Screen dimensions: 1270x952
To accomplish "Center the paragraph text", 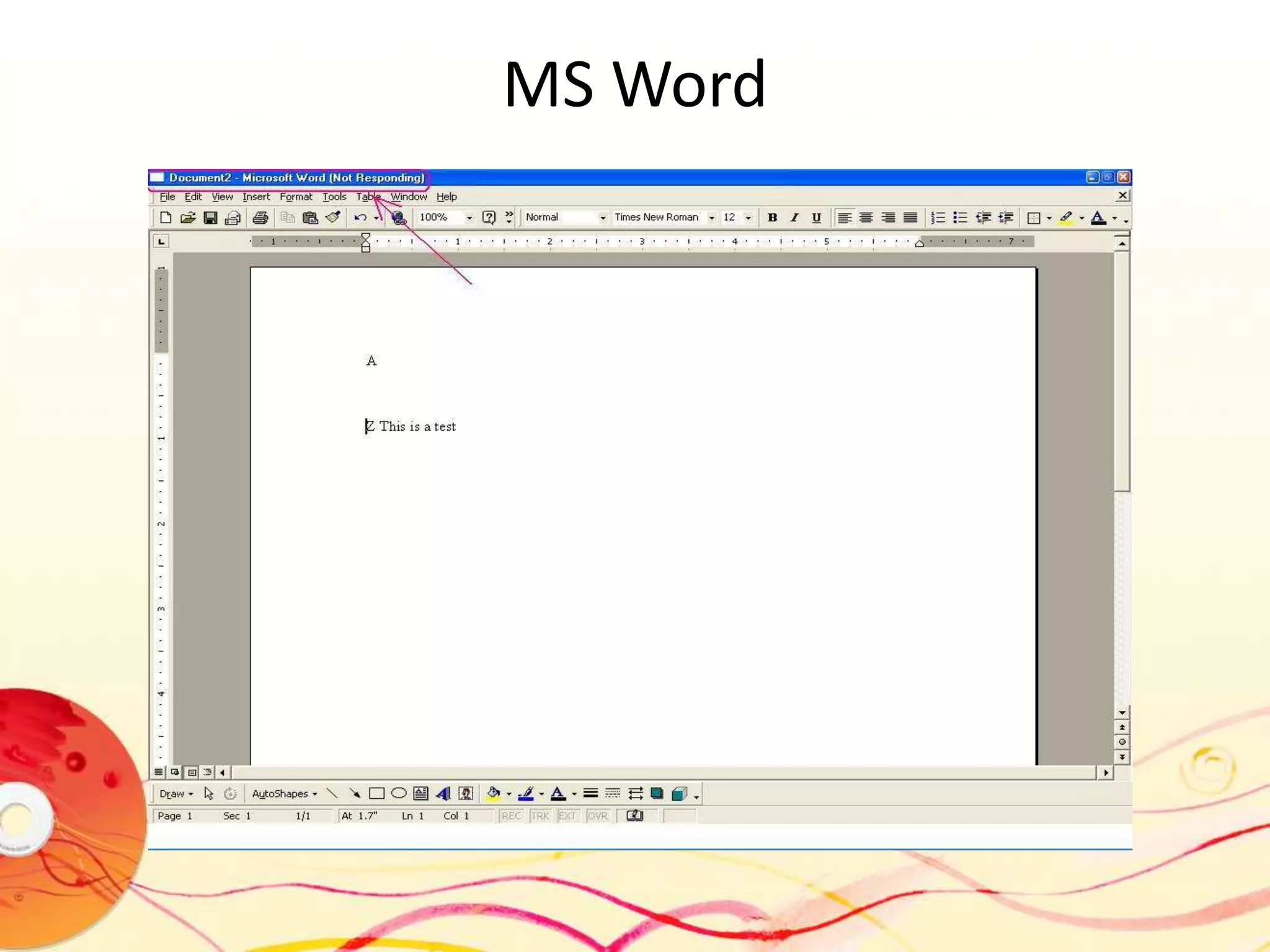I will pyautogui.click(x=866, y=218).
